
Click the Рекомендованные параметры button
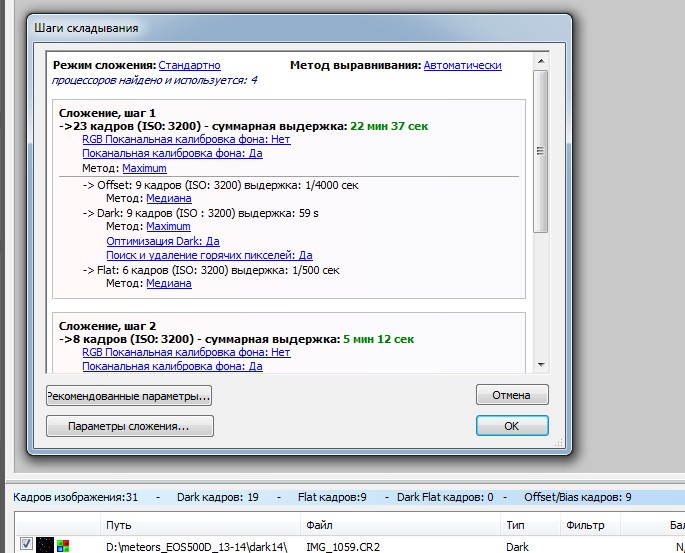pyautogui.click(x=129, y=396)
